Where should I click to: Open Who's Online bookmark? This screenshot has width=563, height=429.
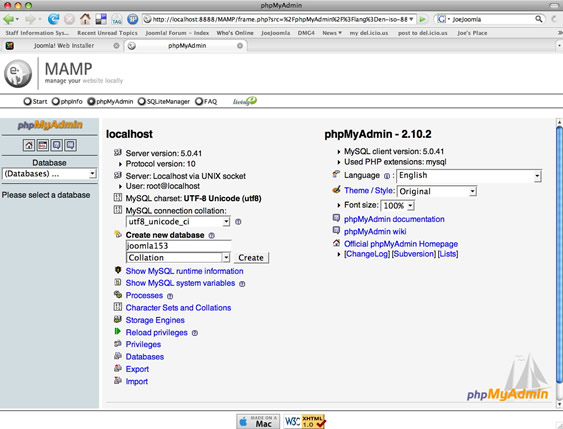coord(235,33)
